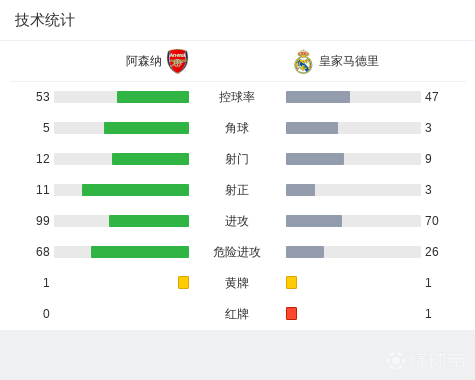Click Arsenal's green 控球率 possession bar

pyautogui.click(x=153, y=97)
